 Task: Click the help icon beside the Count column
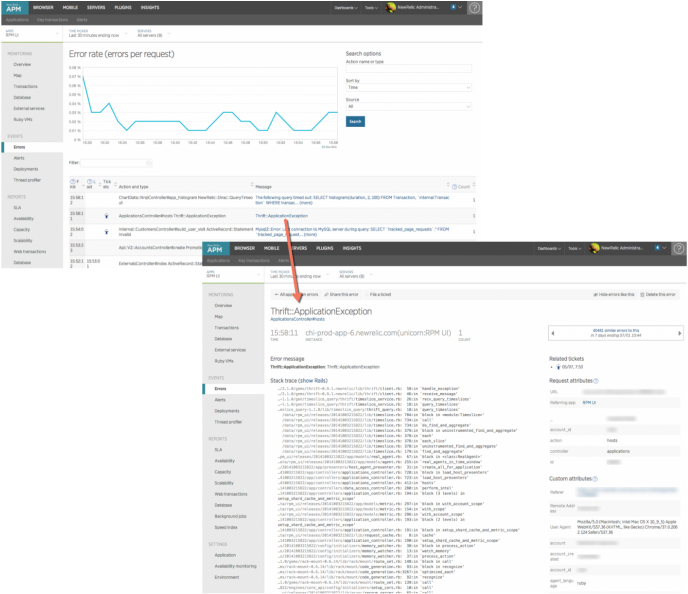point(454,187)
